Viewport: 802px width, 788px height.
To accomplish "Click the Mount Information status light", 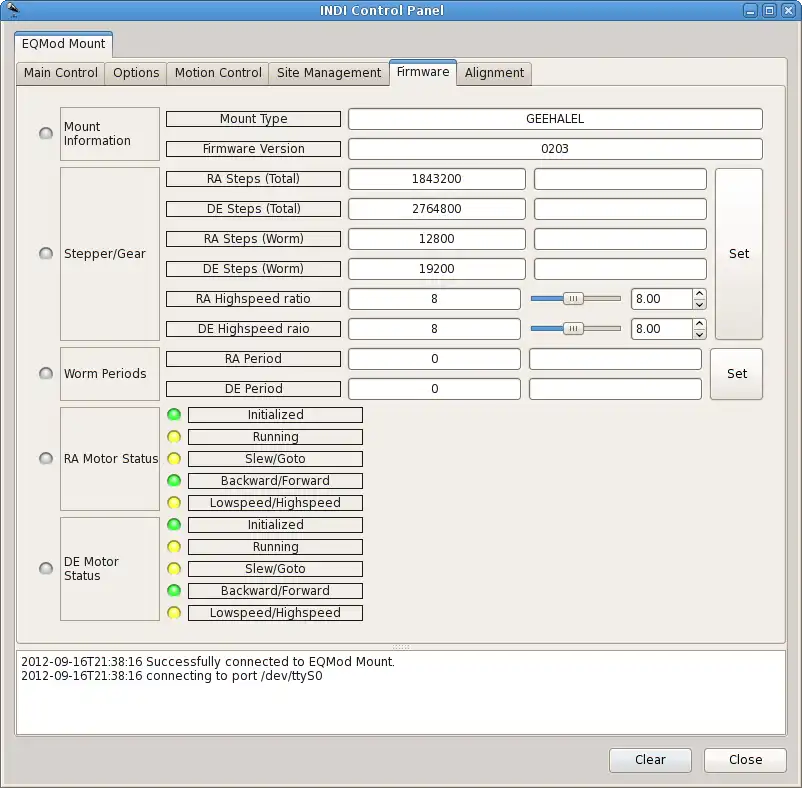I will pos(46,134).
